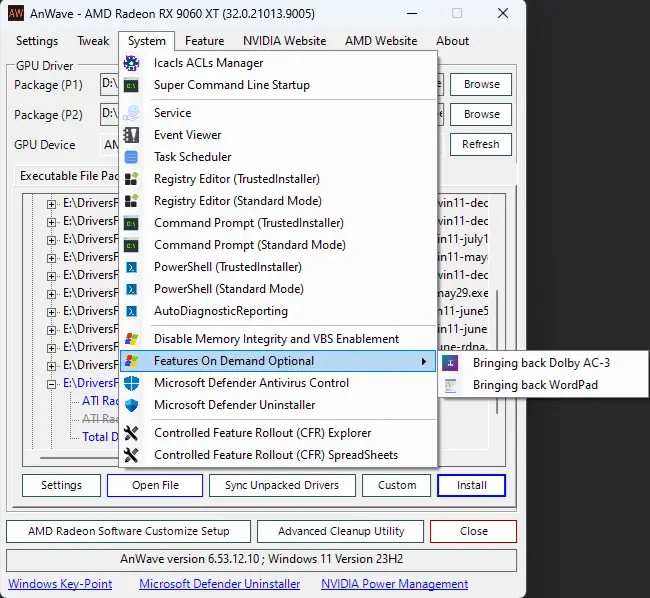Click the Icacls ACLs Manager gear icon

[131, 63]
